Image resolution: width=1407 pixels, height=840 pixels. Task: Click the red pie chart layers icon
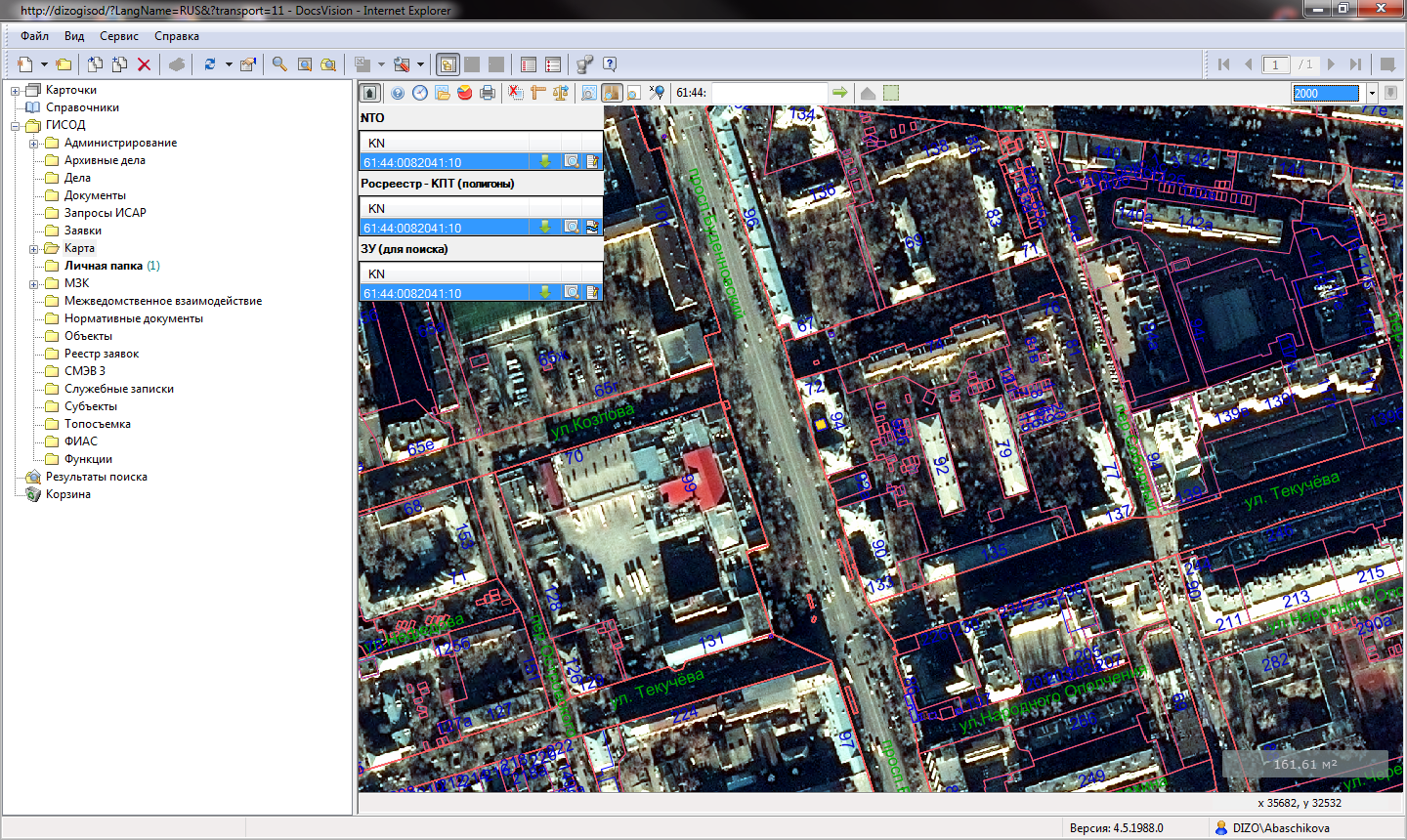pos(465,93)
